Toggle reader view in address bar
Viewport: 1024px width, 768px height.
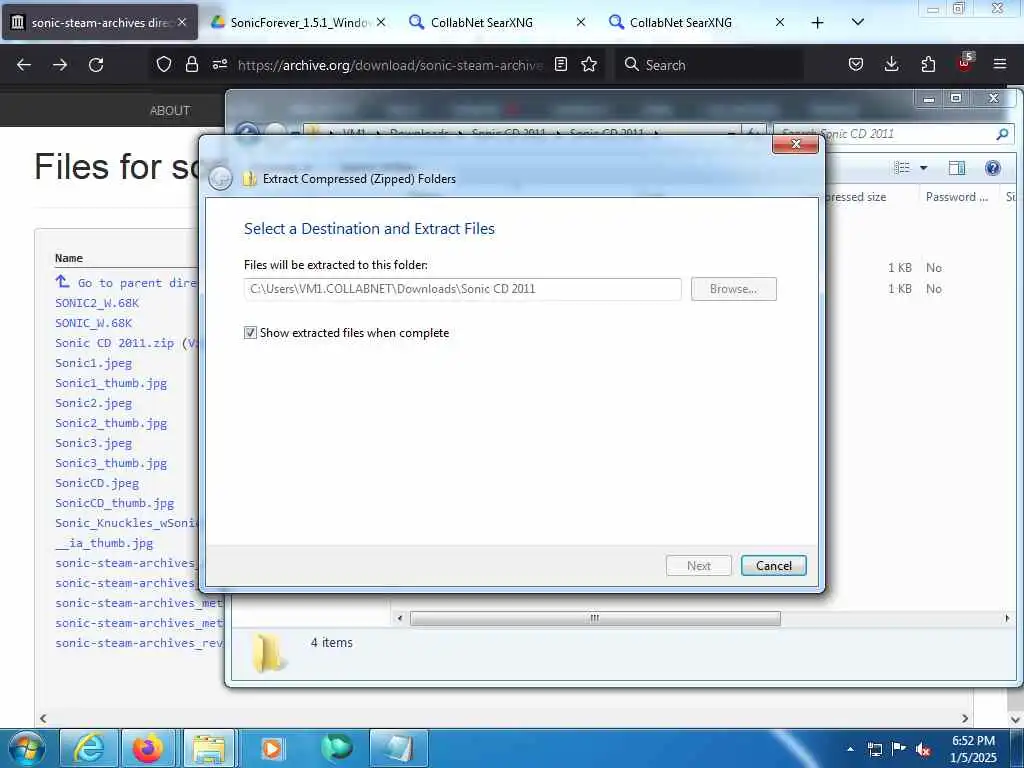pos(560,64)
